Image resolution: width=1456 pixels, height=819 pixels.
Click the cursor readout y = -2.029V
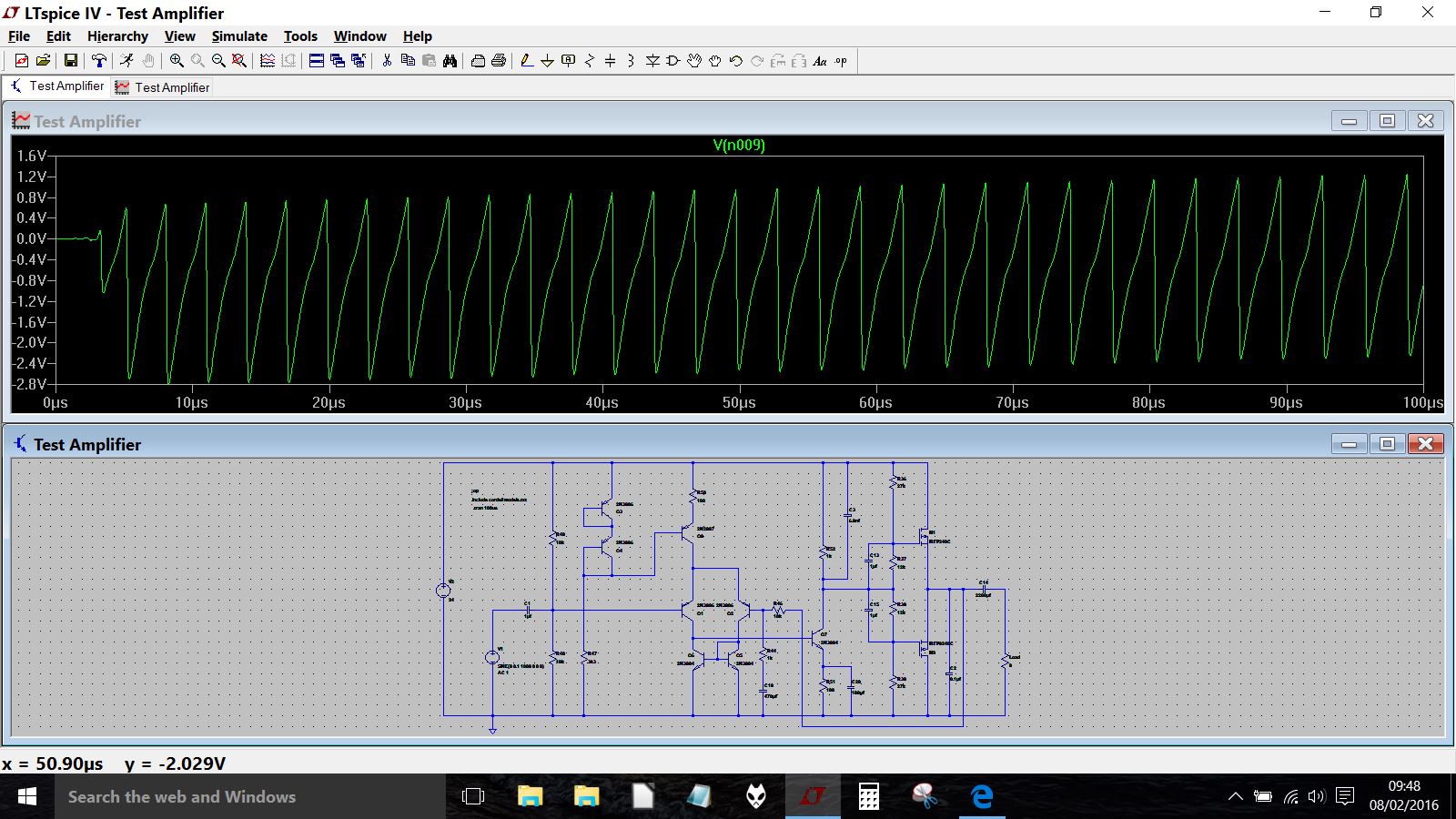(175, 763)
